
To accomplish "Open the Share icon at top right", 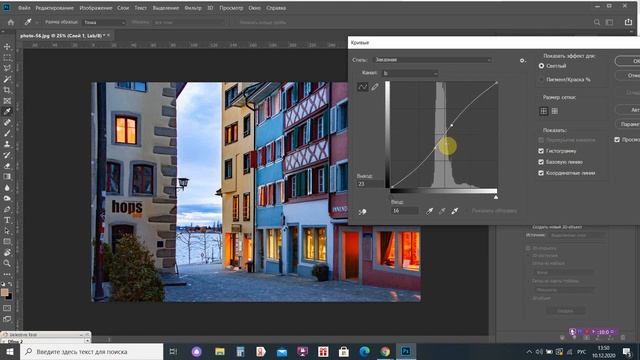I will [628, 22].
